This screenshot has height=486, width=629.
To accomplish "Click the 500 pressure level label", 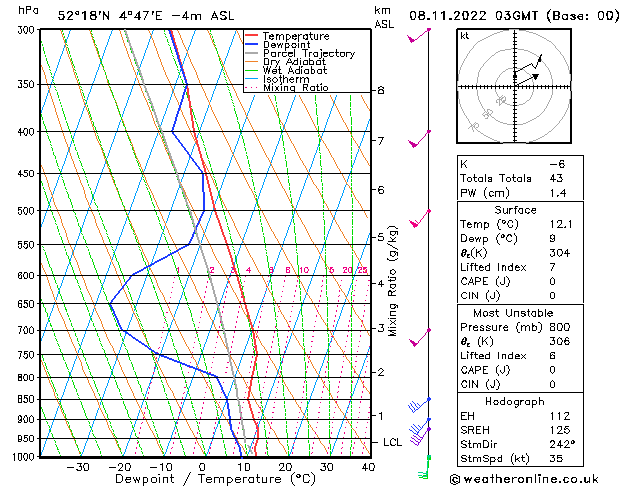I will coord(28,211).
